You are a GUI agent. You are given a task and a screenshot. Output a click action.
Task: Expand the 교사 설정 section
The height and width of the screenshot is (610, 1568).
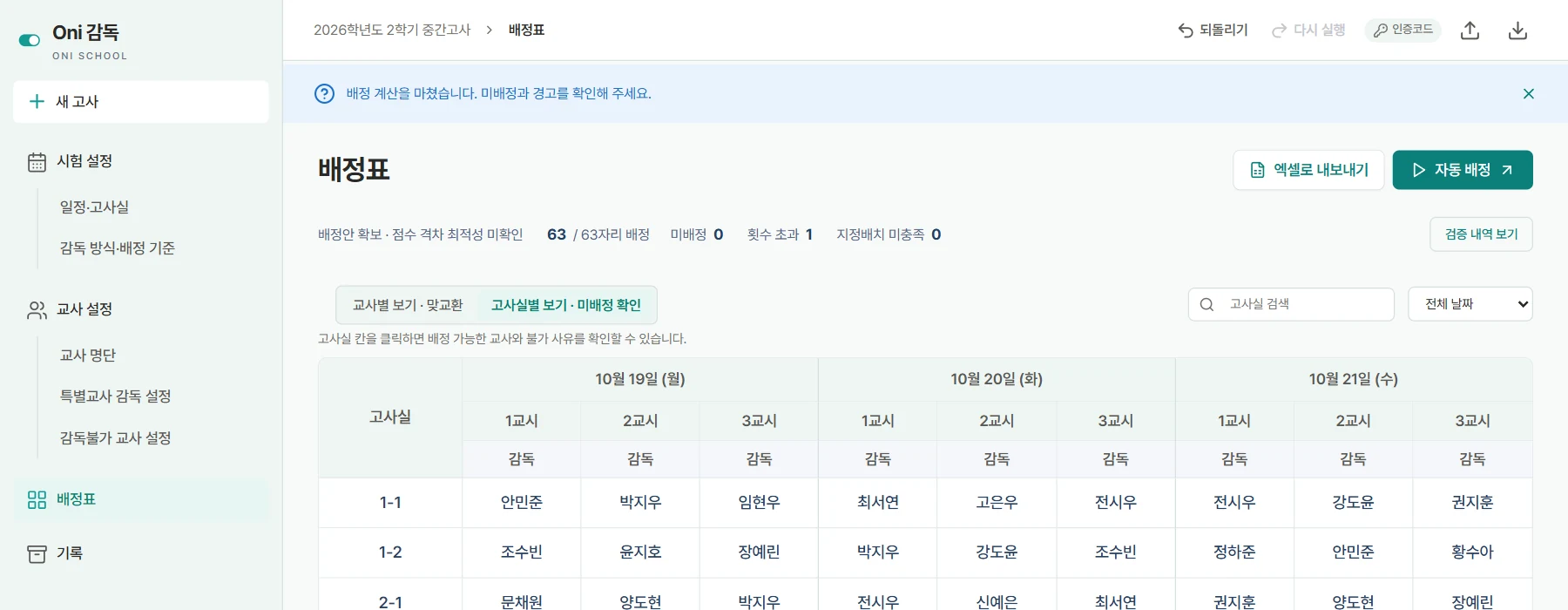[84, 309]
